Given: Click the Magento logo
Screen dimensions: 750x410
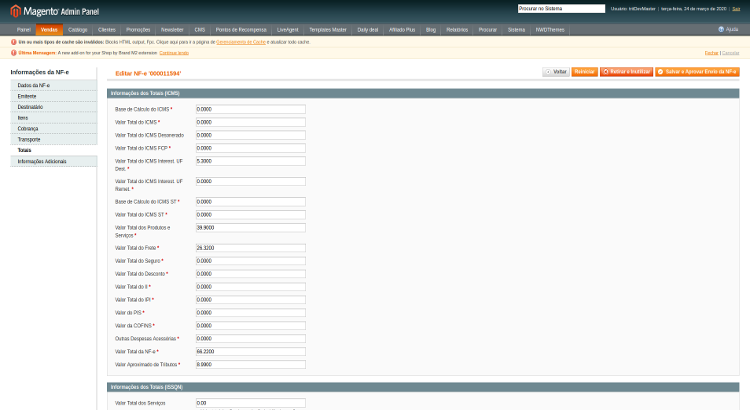Looking at the screenshot, I should tap(55, 11).
